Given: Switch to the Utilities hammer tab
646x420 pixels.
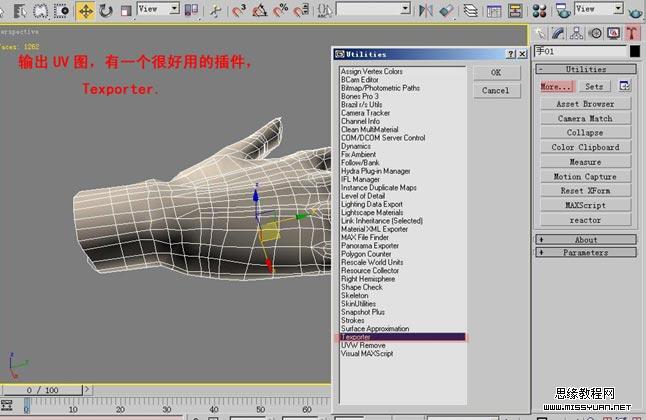Looking at the screenshot, I should pos(632,33).
